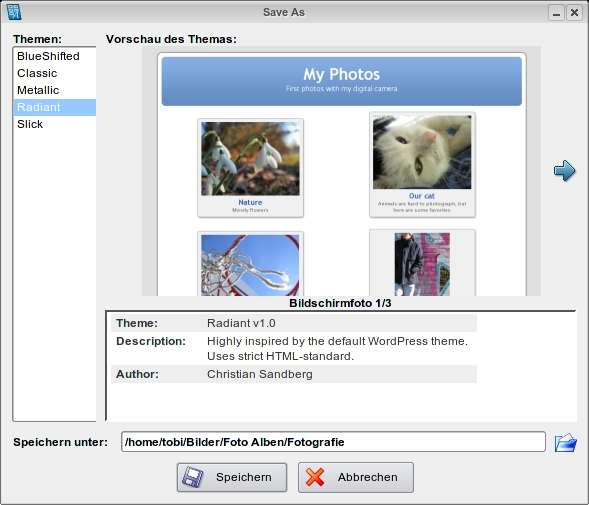Click the graffiti wall person thumbnail
This screenshot has width=589, height=505.
pos(422,264)
